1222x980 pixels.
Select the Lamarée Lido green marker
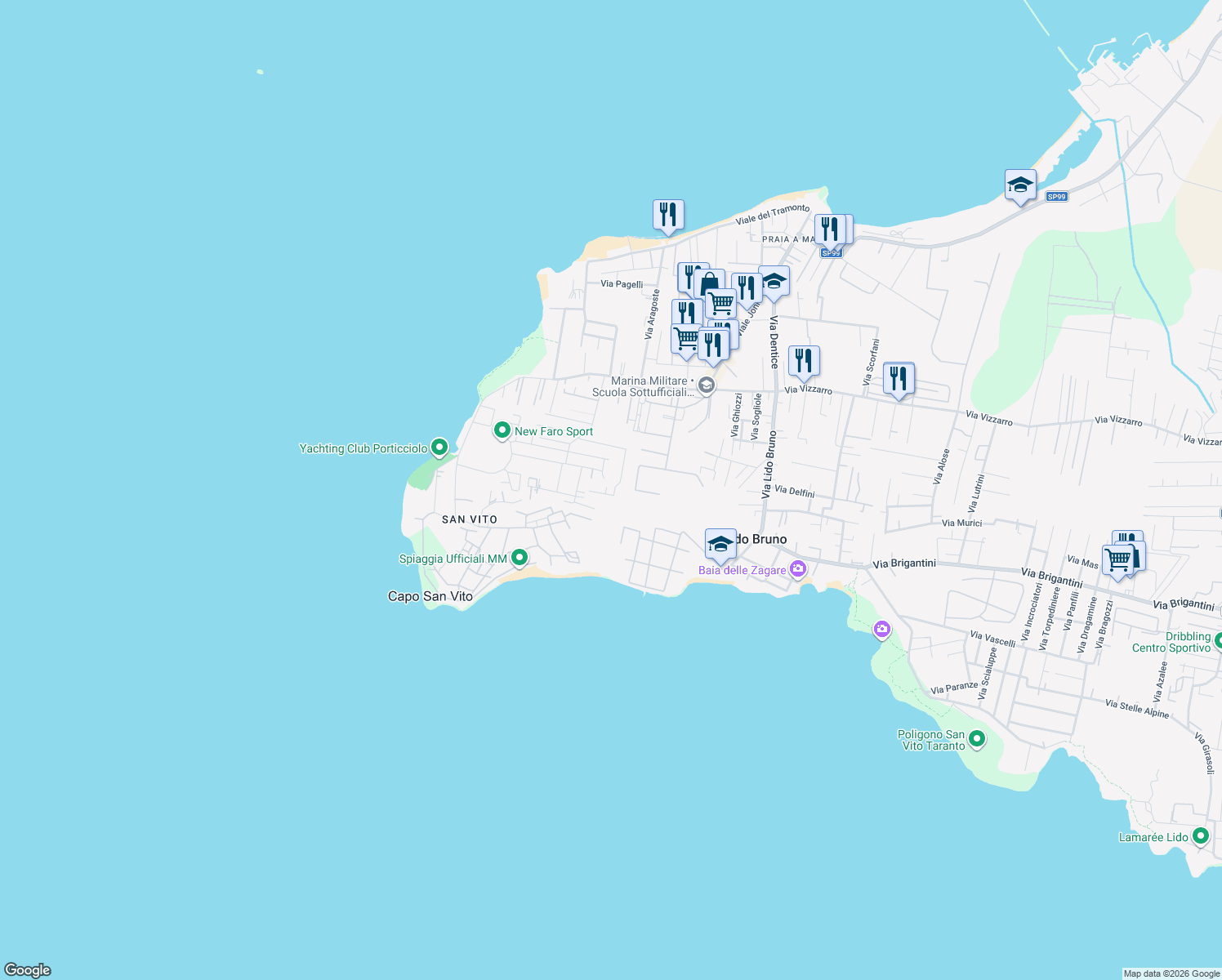point(1199,835)
